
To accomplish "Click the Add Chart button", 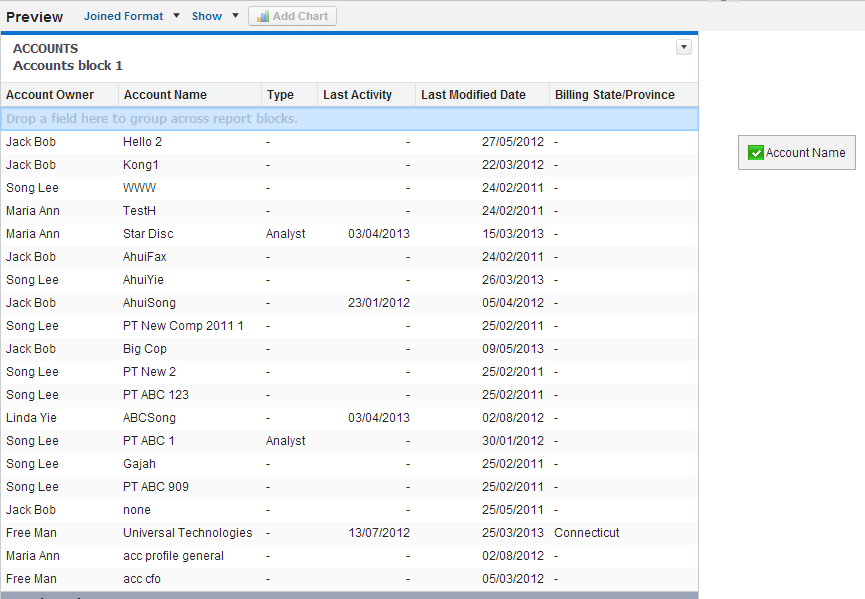I will (292, 16).
